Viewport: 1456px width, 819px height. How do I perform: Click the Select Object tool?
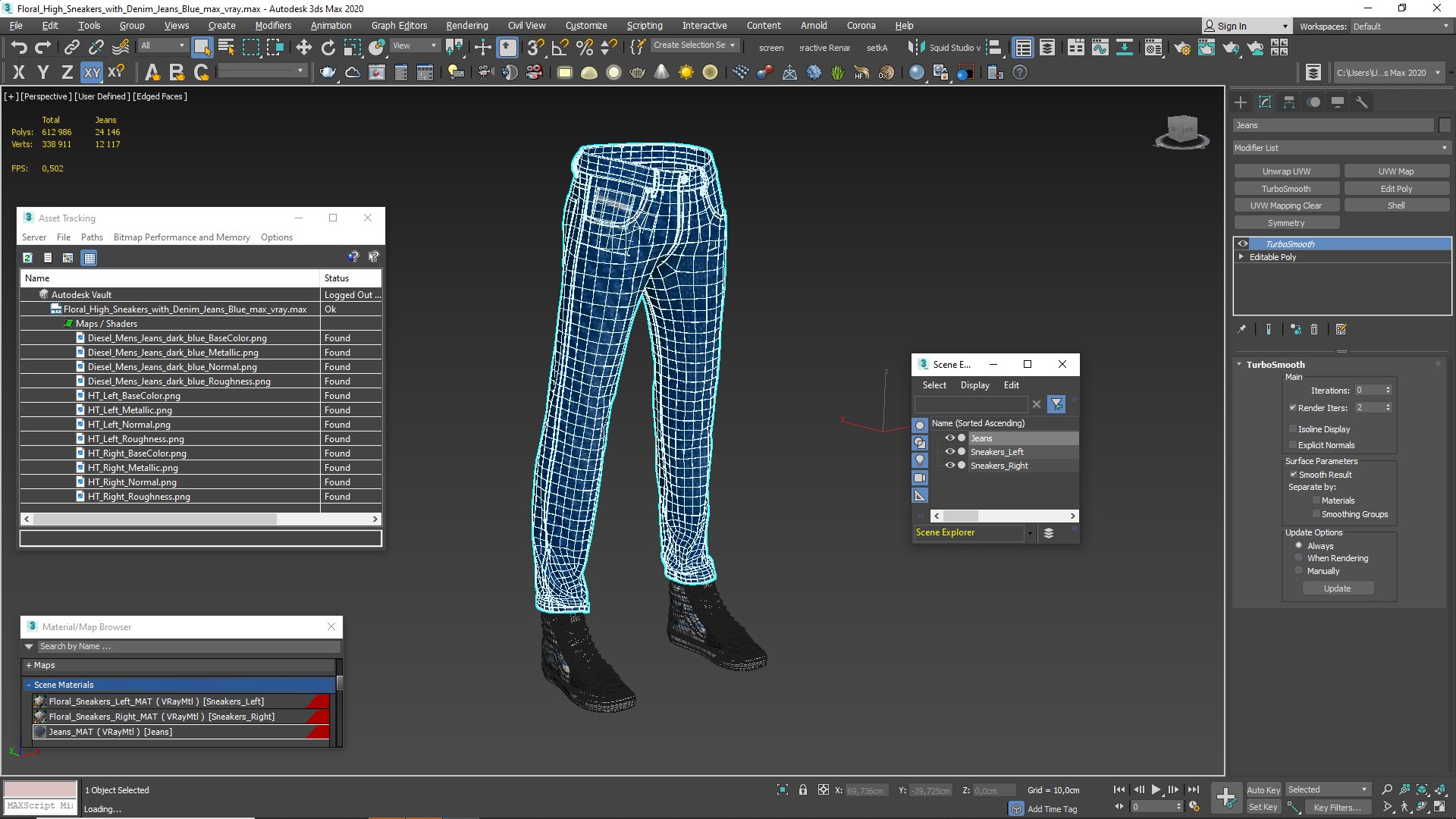[x=202, y=47]
